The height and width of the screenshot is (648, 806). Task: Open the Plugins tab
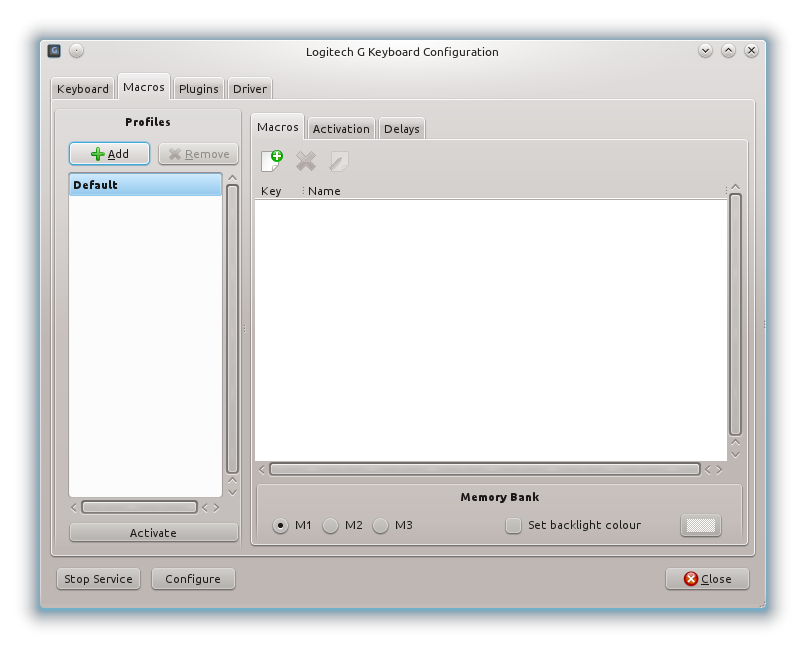(198, 89)
